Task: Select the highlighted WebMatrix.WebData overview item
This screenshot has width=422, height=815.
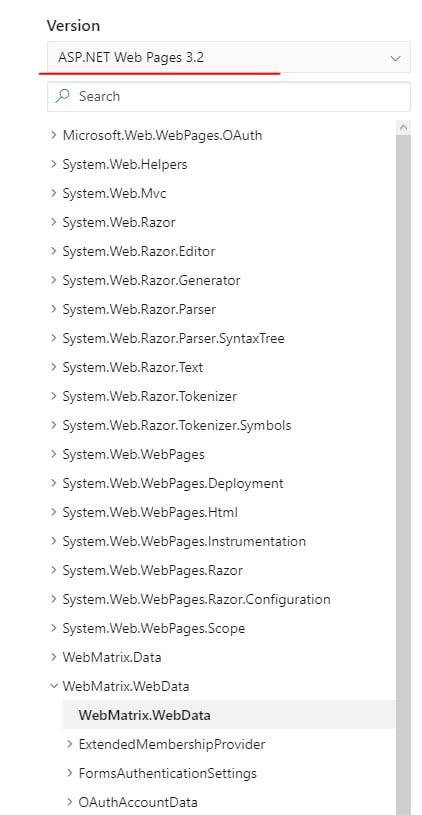Action: point(229,715)
